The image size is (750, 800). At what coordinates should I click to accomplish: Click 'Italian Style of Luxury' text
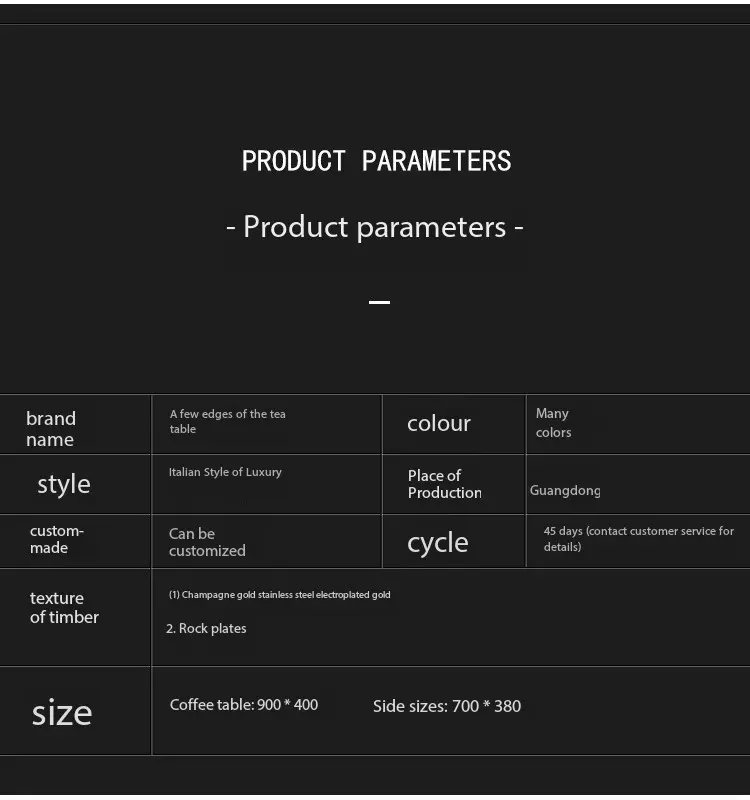pos(225,472)
